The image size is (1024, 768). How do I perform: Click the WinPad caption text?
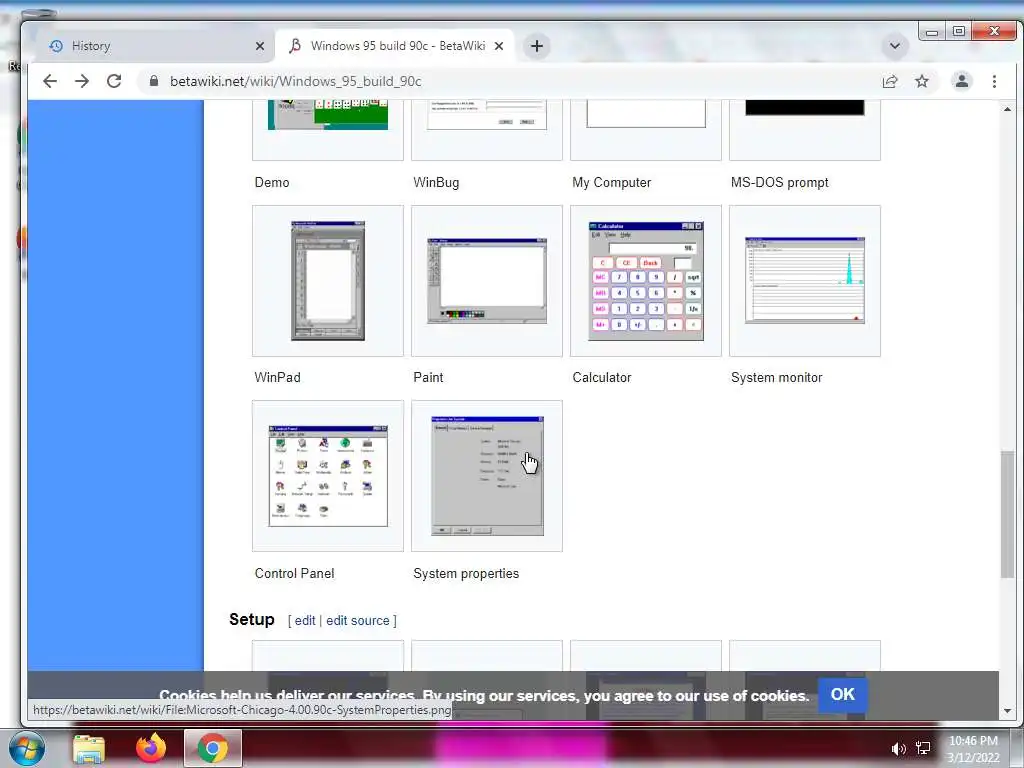click(278, 377)
